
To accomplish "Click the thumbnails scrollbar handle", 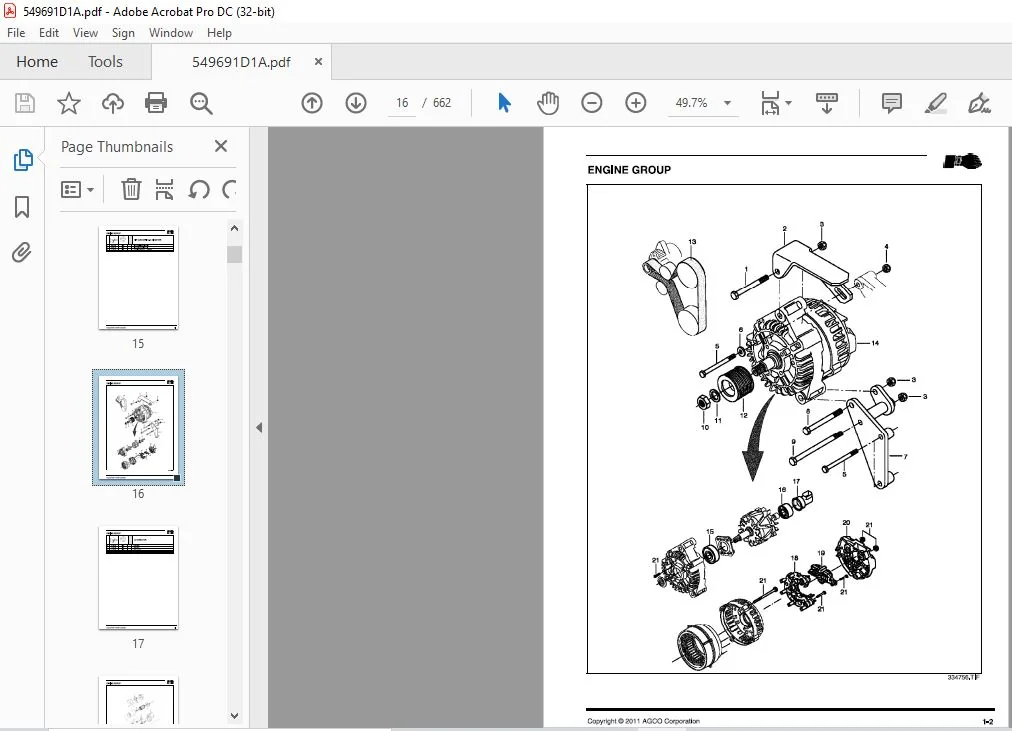I will pos(234,254).
